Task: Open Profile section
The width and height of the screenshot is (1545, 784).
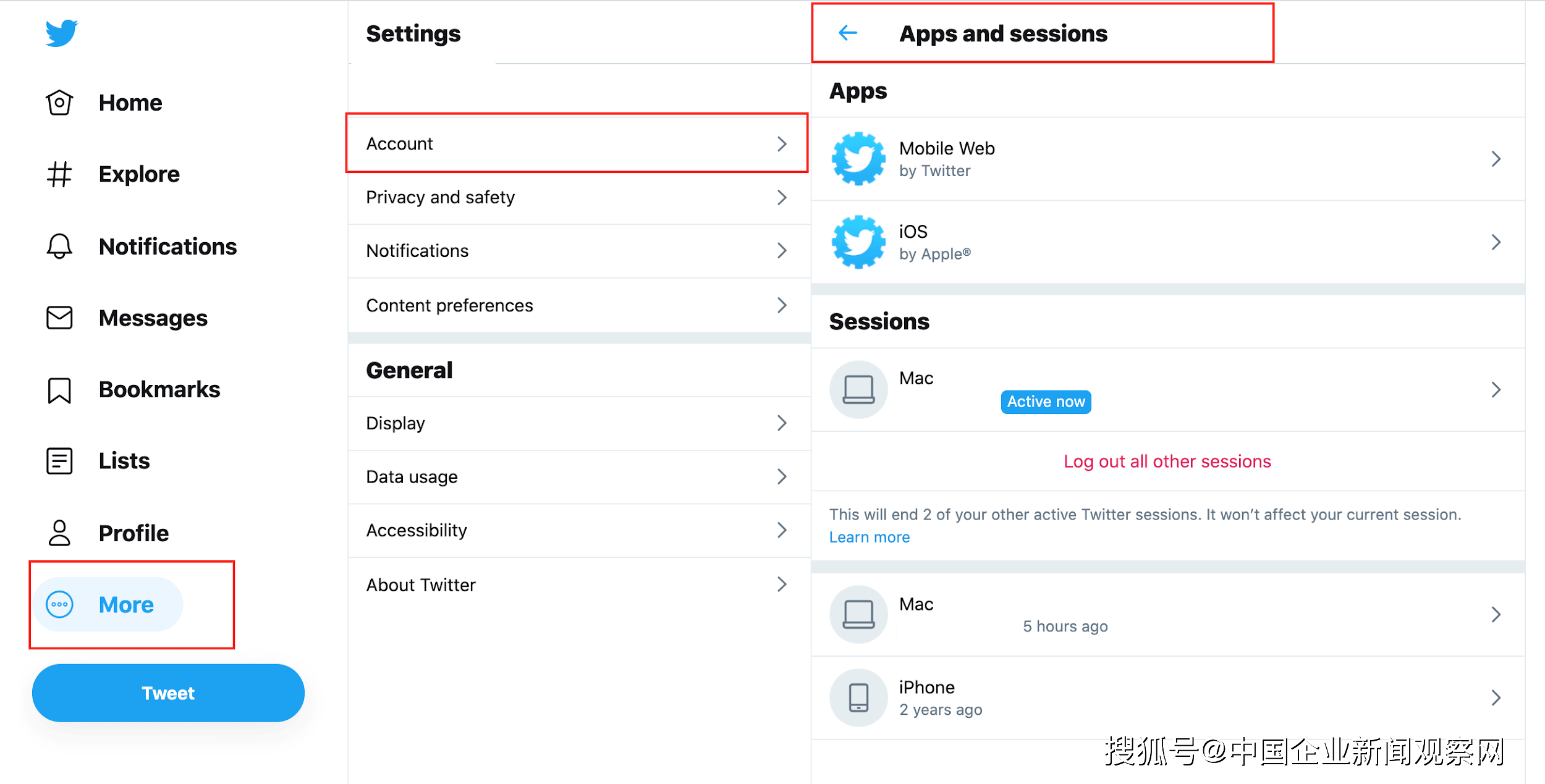Action: (x=131, y=531)
